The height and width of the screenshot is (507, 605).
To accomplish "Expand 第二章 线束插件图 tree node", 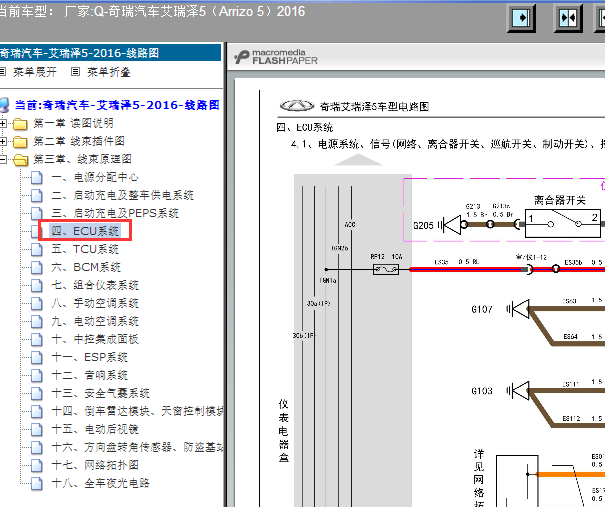I will tap(3, 141).
